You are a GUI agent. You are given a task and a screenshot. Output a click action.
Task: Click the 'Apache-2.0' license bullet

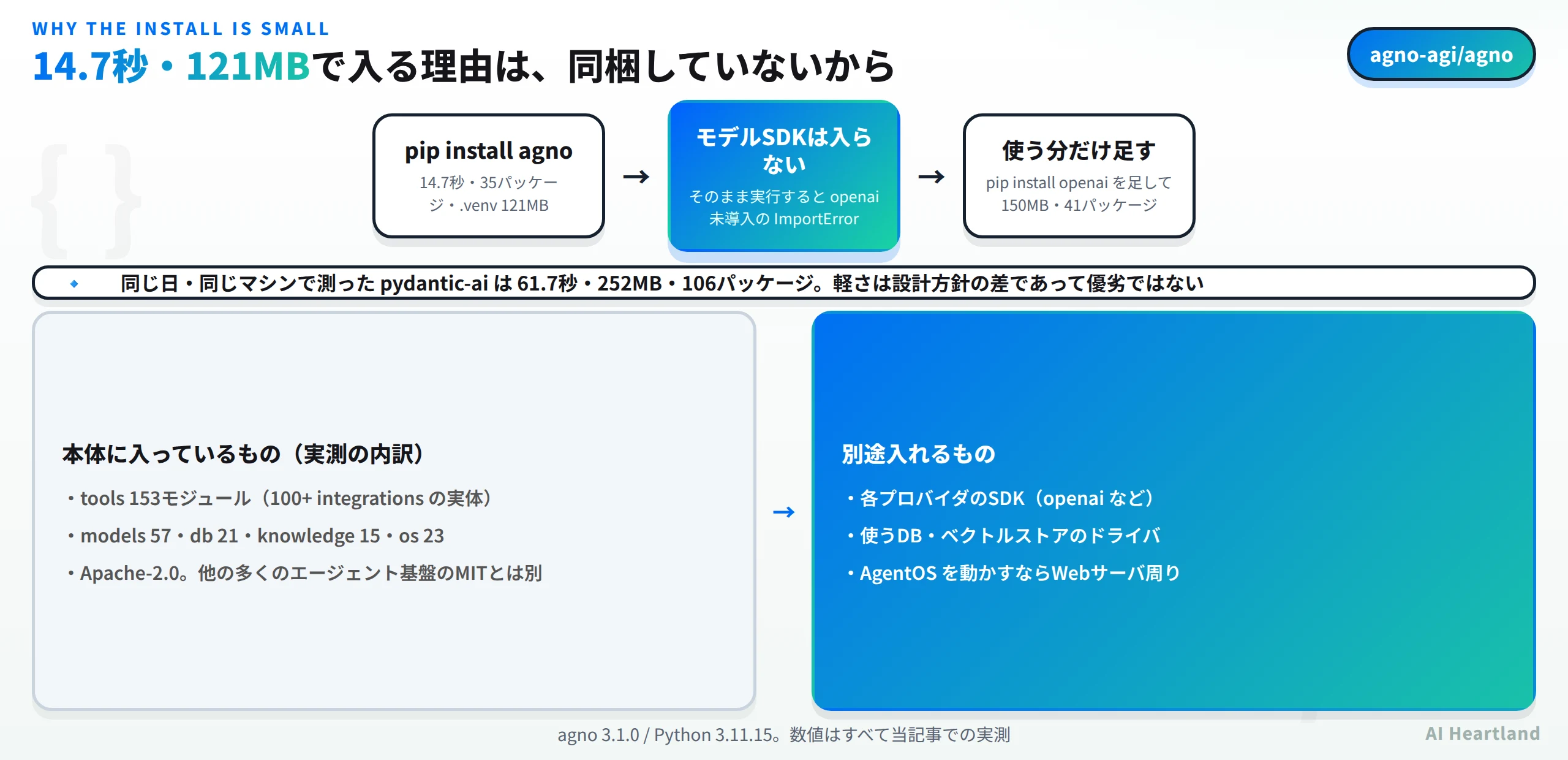pos(304,573)
